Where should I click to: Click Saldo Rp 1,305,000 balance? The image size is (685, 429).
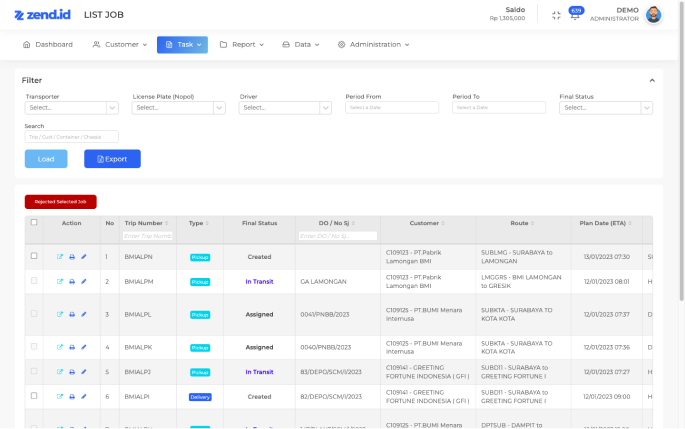[507, 14]
